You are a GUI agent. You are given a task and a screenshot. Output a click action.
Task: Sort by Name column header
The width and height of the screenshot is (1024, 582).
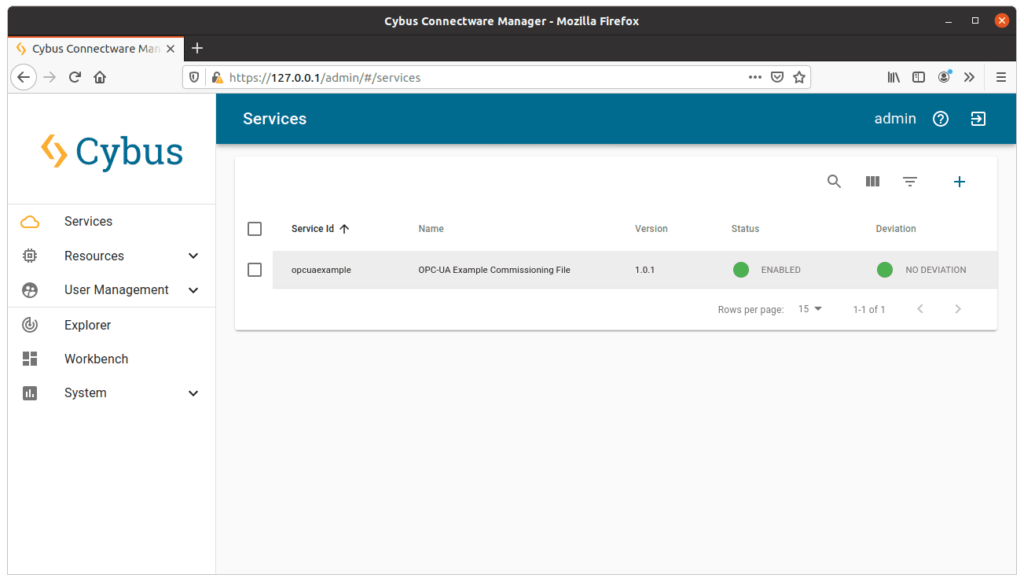(x=431, y=229)
